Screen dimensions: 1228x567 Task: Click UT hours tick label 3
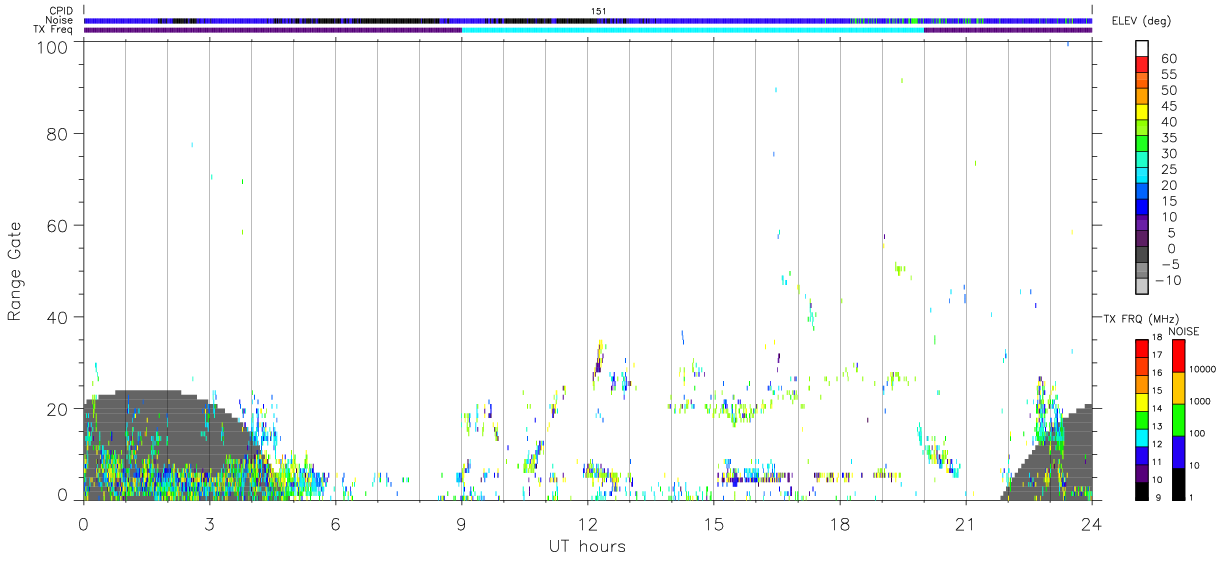tap(209, 523)
